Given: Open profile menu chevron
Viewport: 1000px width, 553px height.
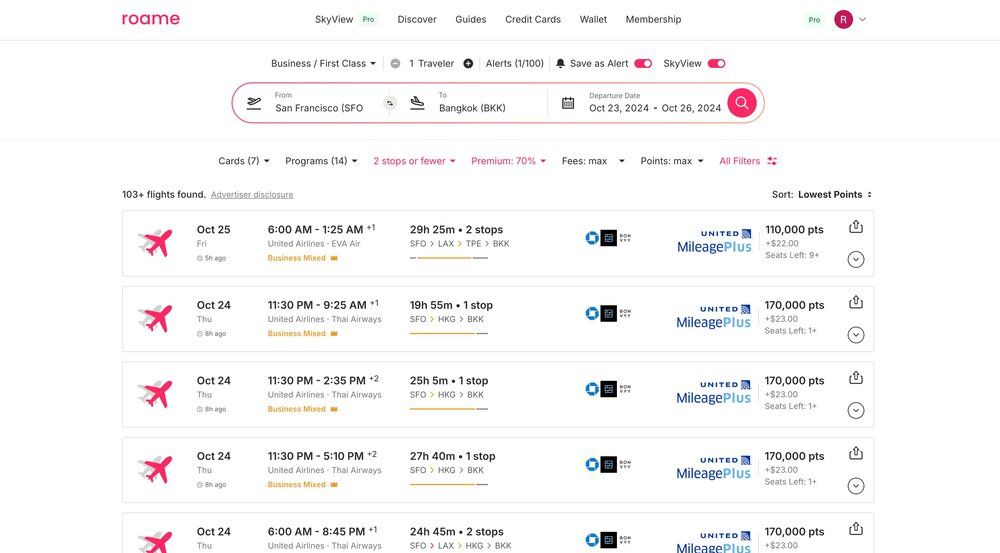Looking at the screenshot, I should 862,20.
